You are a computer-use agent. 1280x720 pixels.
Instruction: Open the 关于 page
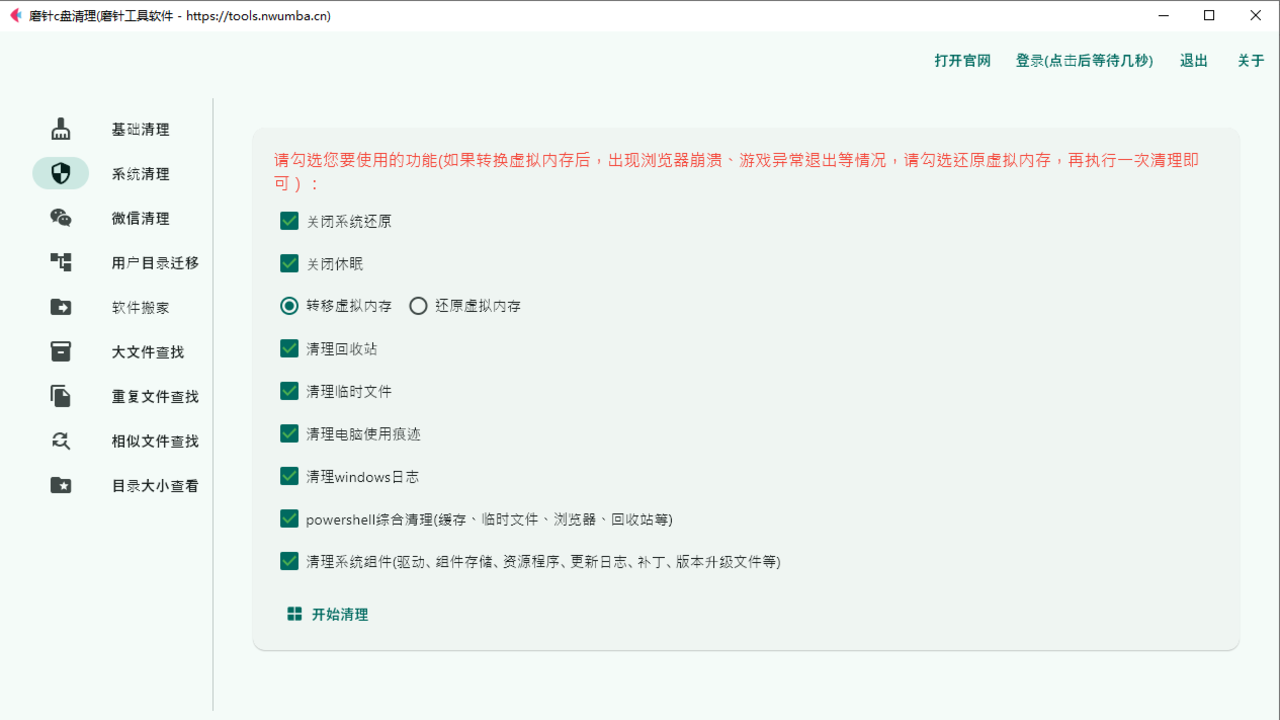point(1251,61)
